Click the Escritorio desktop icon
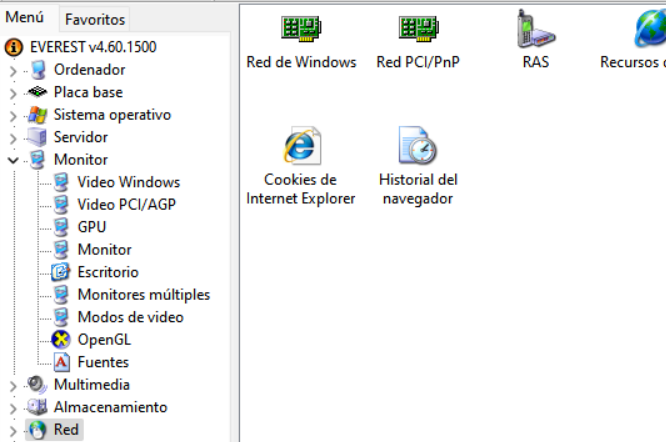This screenshot has height=442, width=666. click(x=60, y=272)
